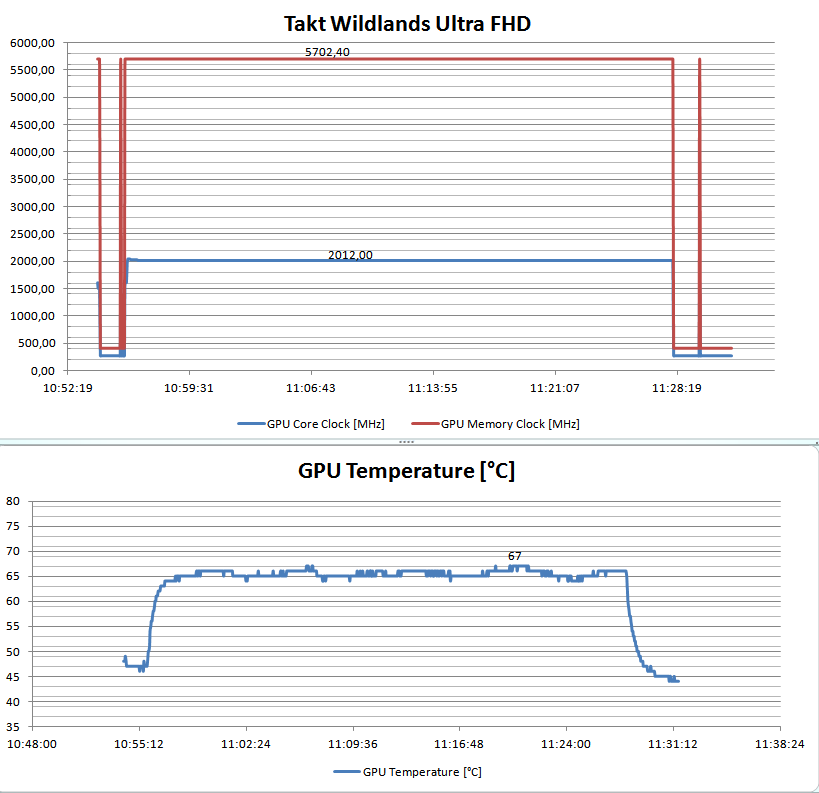This screenshot has height=793, width=819.
Task: Click the 2012,00 data label
Action: pyautogui.click(x=350, y=255)
